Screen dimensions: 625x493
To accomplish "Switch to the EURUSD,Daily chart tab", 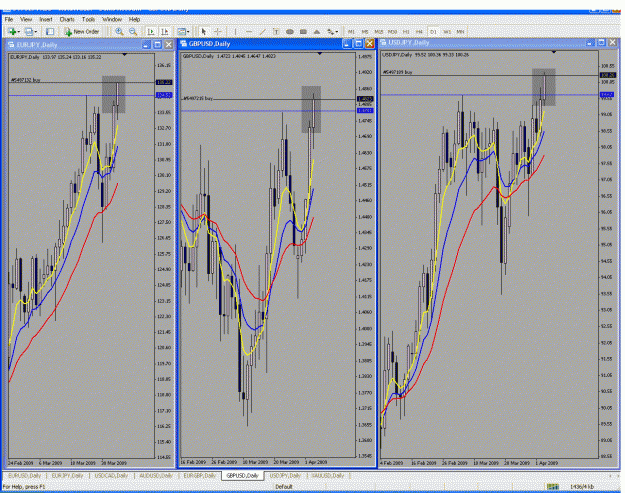I will 25,475.
